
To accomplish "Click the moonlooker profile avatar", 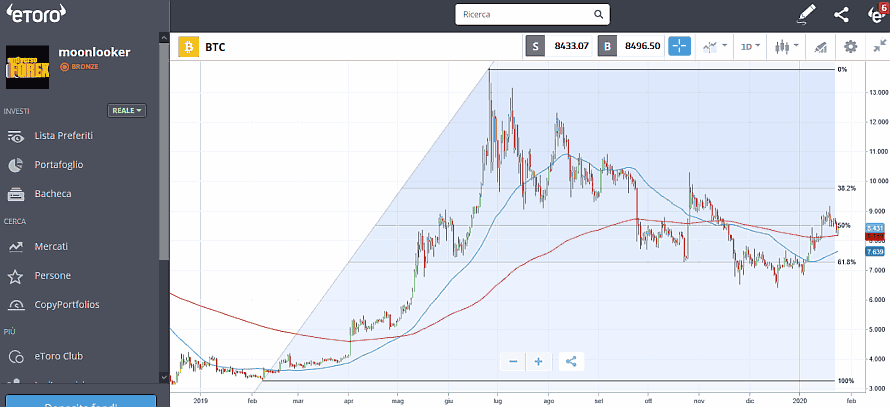I will click(x=27, y=67).
